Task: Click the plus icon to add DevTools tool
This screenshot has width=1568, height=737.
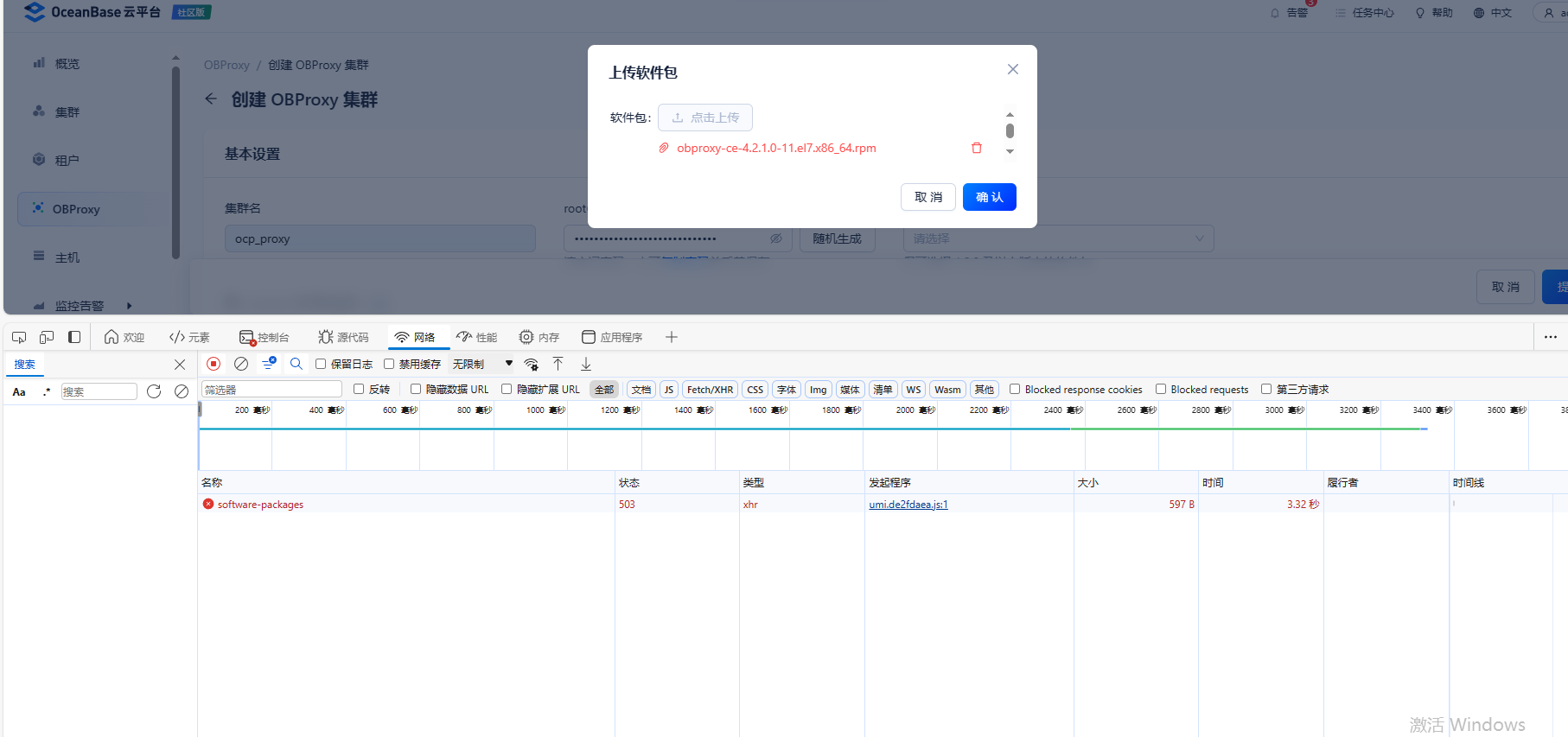Action: pos(672,337)
